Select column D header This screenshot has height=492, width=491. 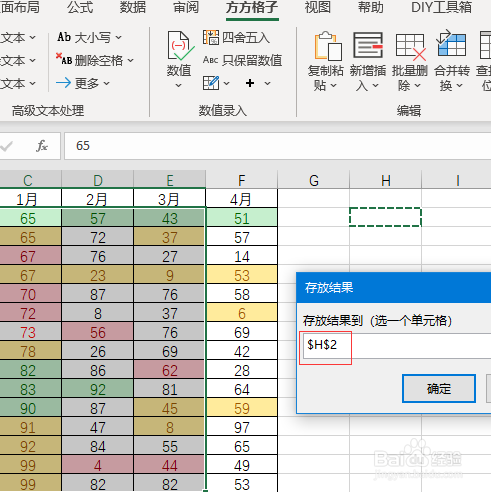pyautogui.click(x=98, y=180)
